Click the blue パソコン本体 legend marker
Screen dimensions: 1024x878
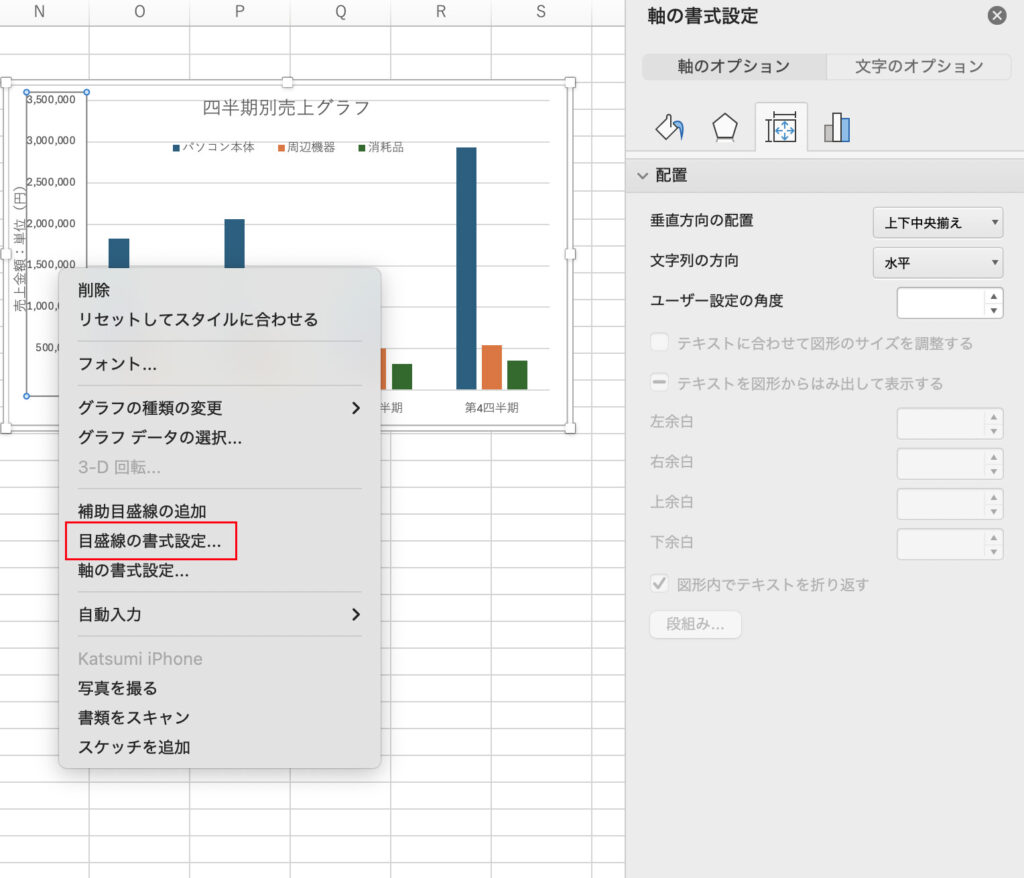pyautogui.click(x=177, y=148)
